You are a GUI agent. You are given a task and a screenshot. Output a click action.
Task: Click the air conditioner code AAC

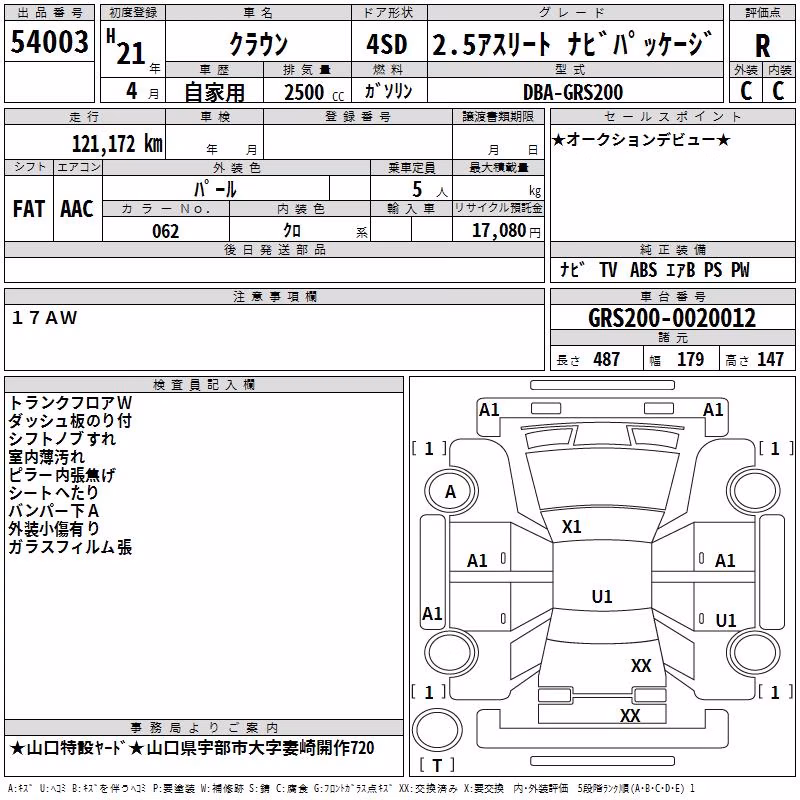(x=77, y=209)
